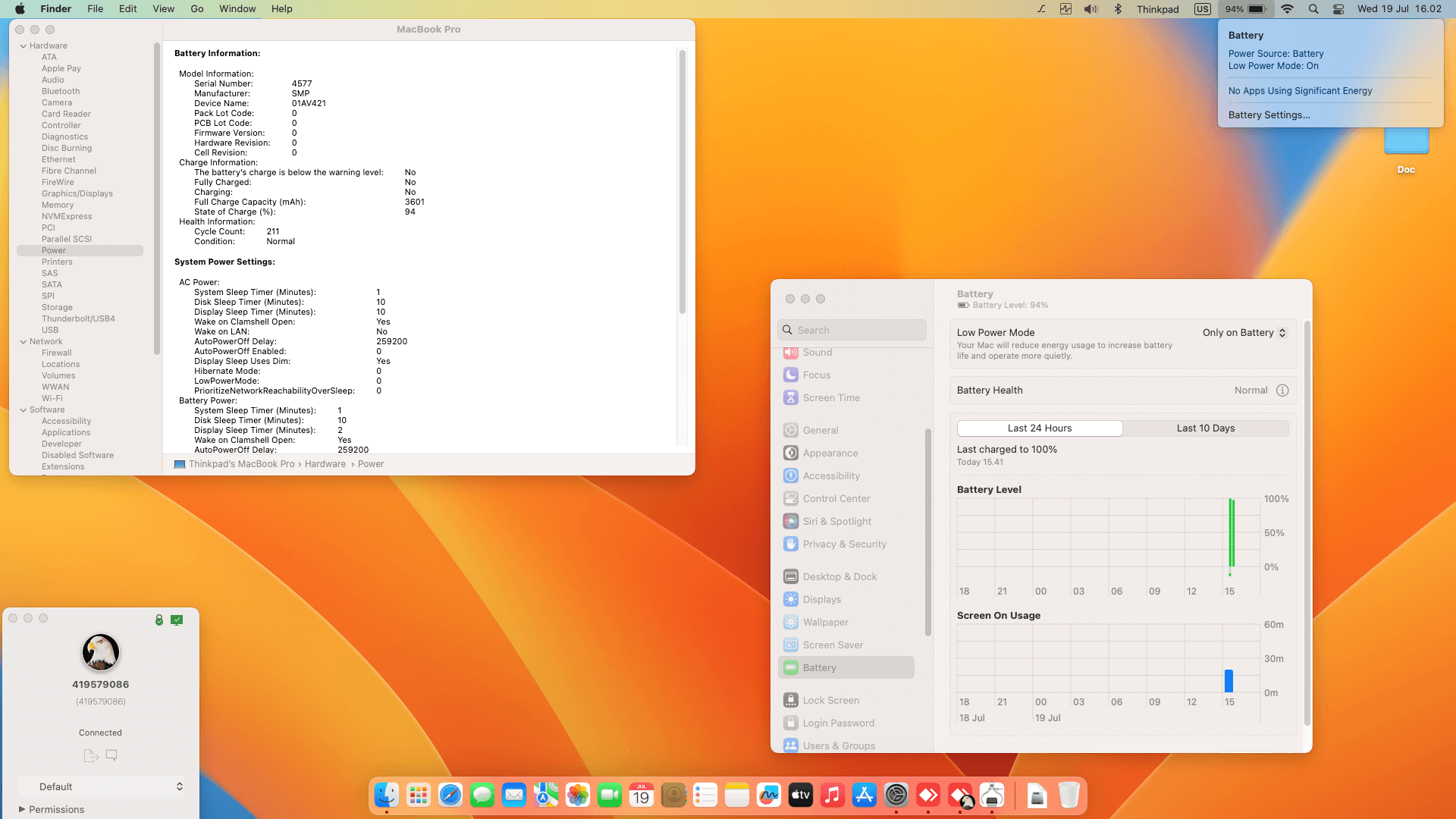Click the Search field in System Settings

(x=852, y=331)
